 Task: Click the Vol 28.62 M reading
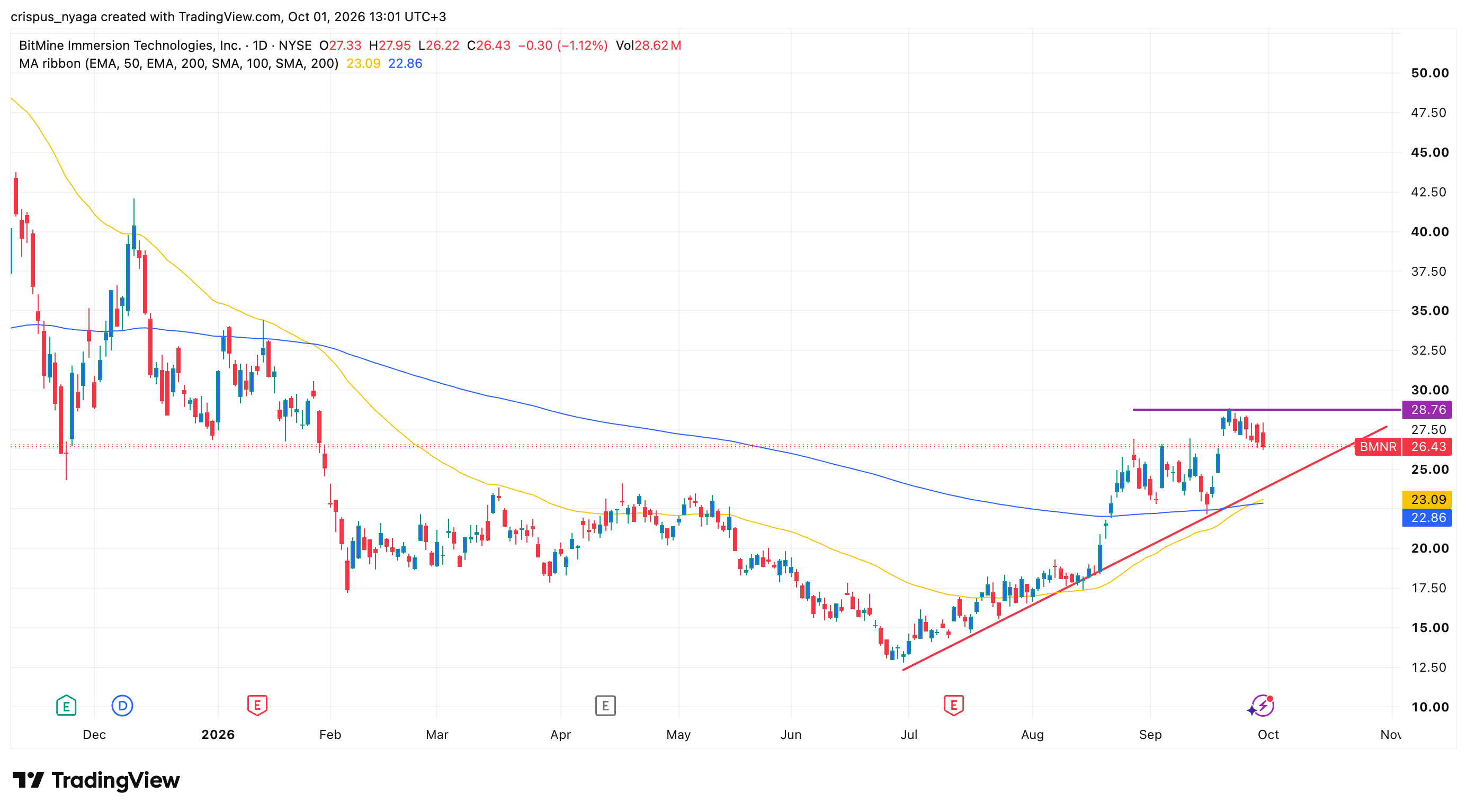pyautogui.click(x=649, y=45)
